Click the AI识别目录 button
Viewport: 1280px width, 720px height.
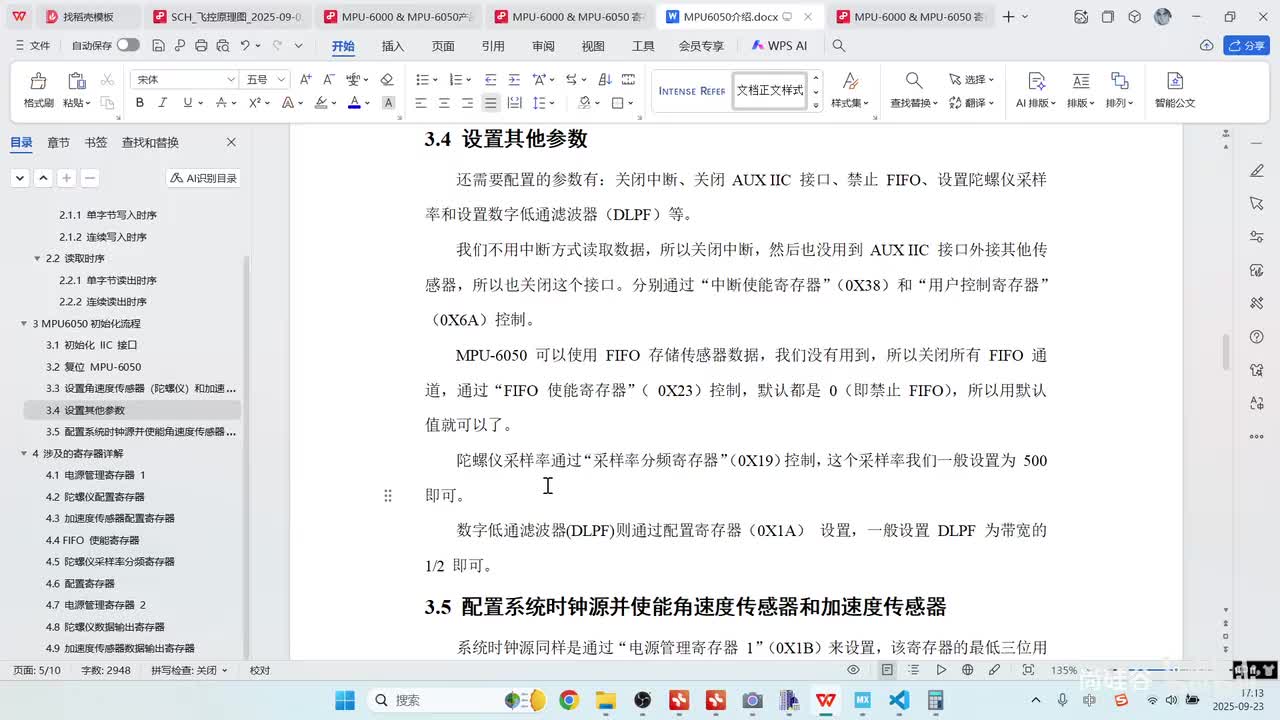pos(204,178)
